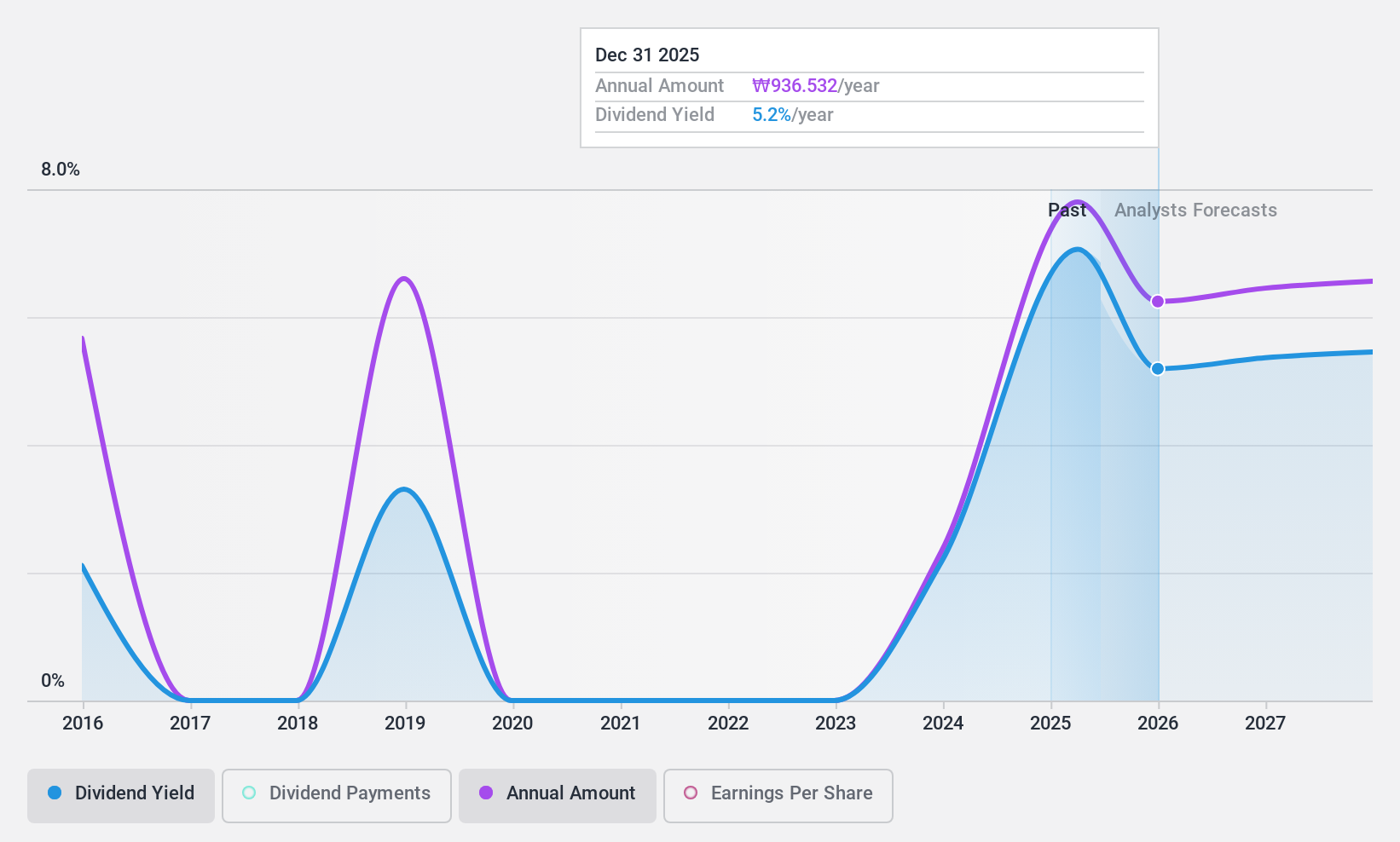1400x842 pixels.
Task: Click the purple Annual Amount marker at 2026
Action: coord(1158,301)
